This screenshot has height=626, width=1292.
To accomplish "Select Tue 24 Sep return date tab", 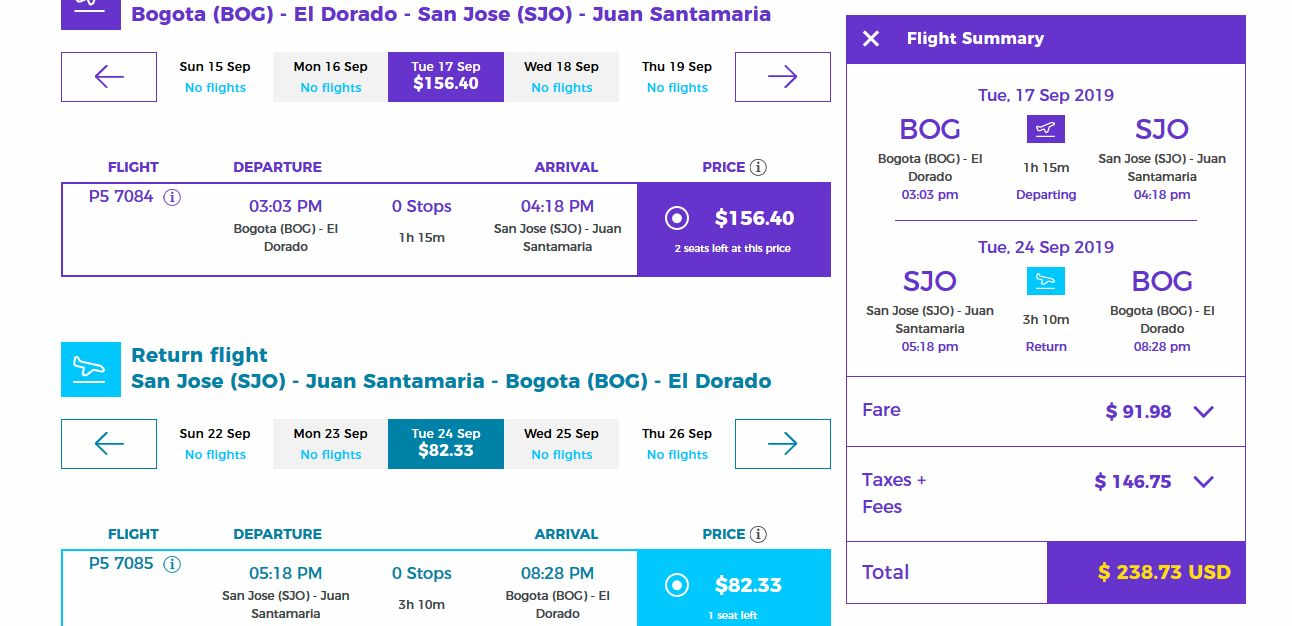I will (446, 443).
